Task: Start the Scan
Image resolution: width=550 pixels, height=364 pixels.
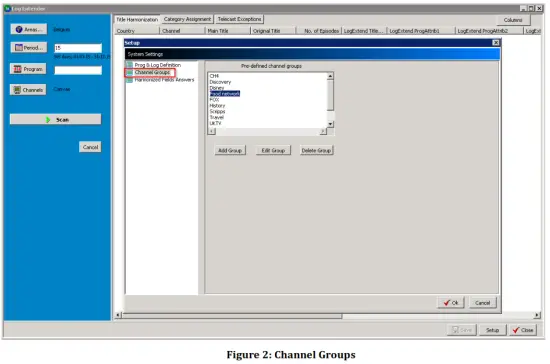Action: [55, 120]
